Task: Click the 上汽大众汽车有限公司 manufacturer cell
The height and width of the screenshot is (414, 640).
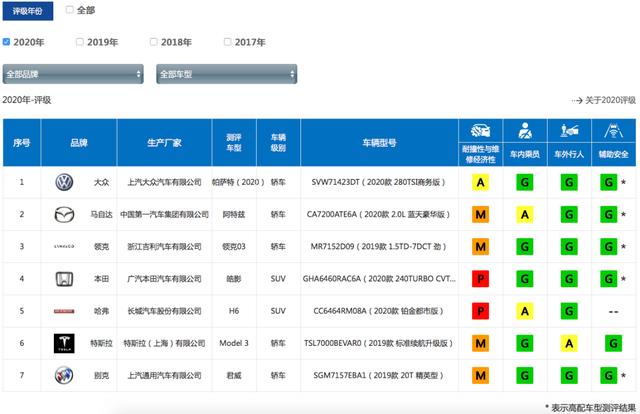Action: pos(164,182)
